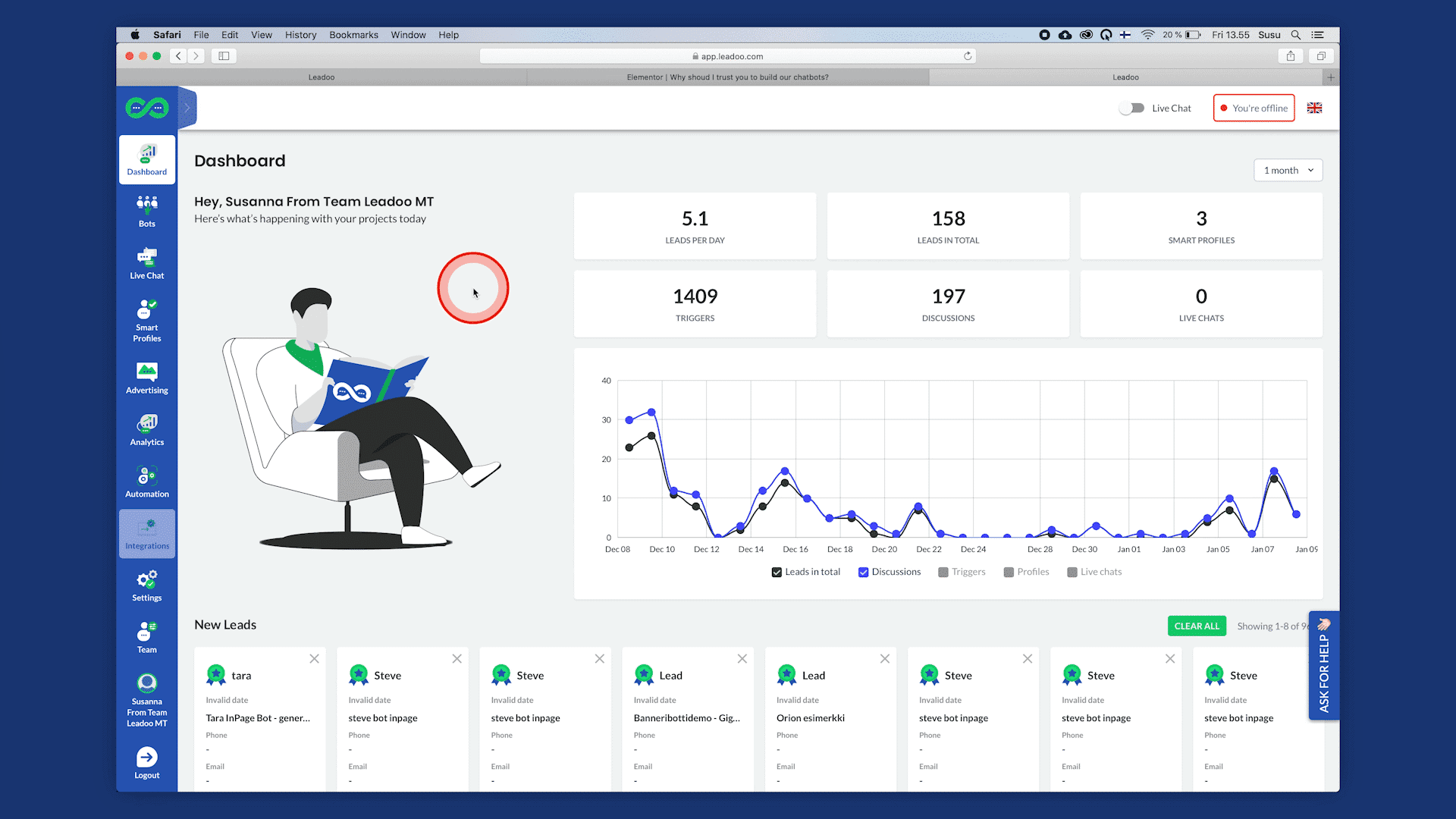Open the Settings section

pos(146,584)
